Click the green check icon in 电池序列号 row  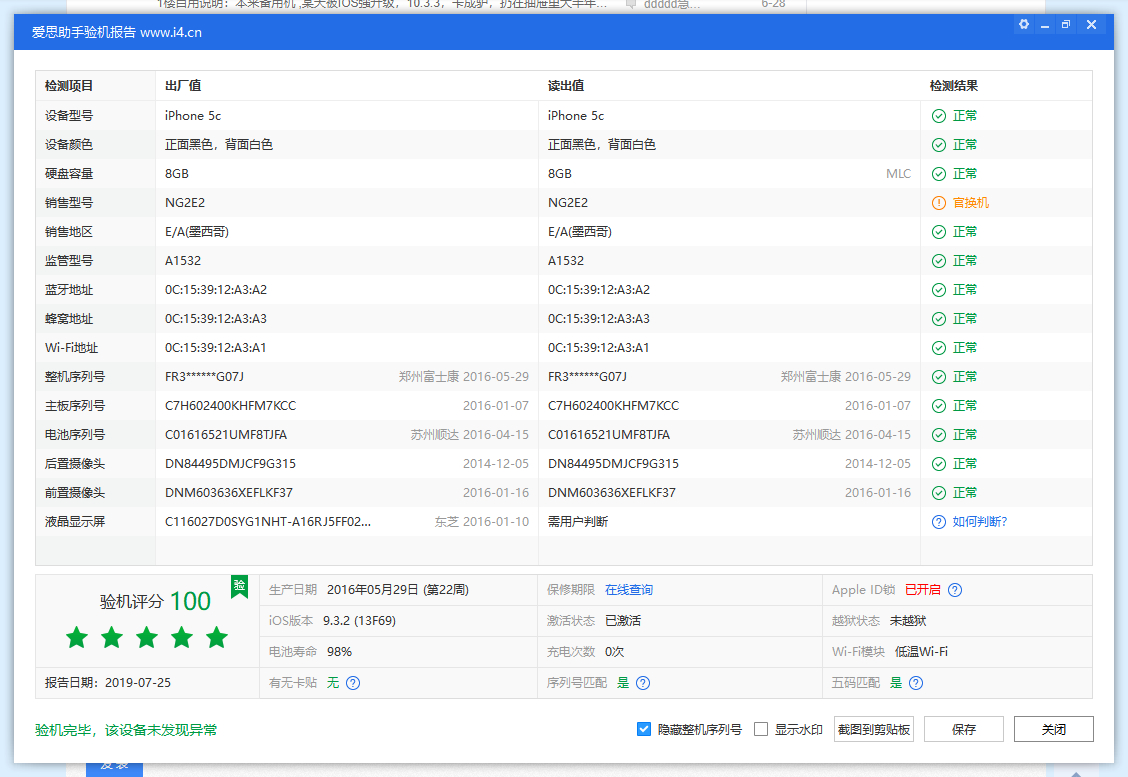point(939,435)
